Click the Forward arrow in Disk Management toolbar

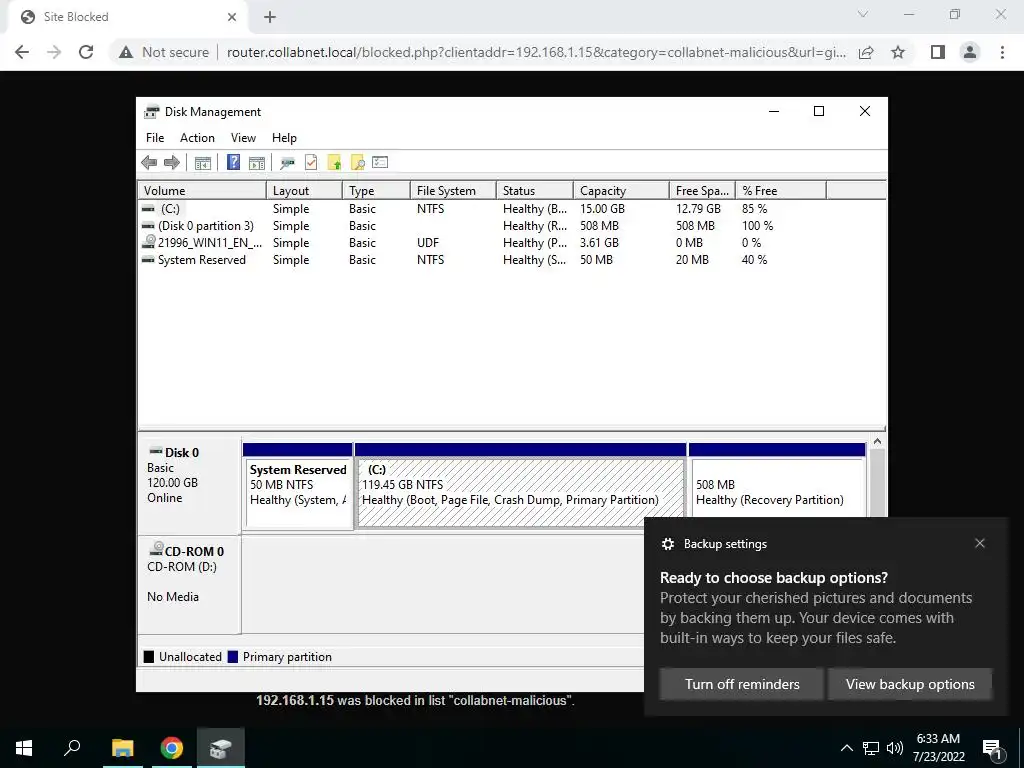(172, 163)
